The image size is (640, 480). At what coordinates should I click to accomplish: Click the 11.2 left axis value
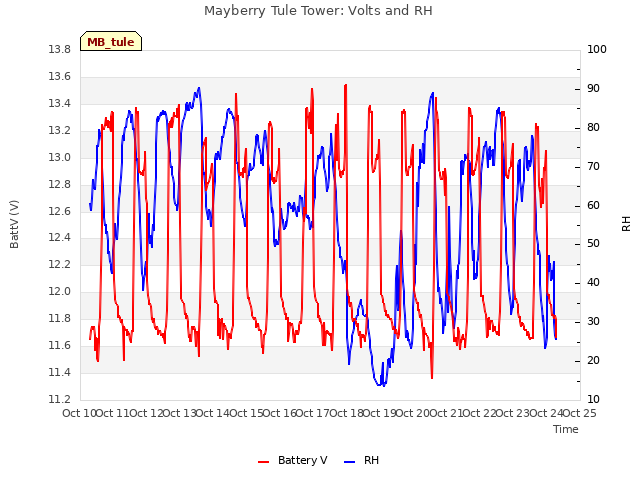click(x=60, y=399)
